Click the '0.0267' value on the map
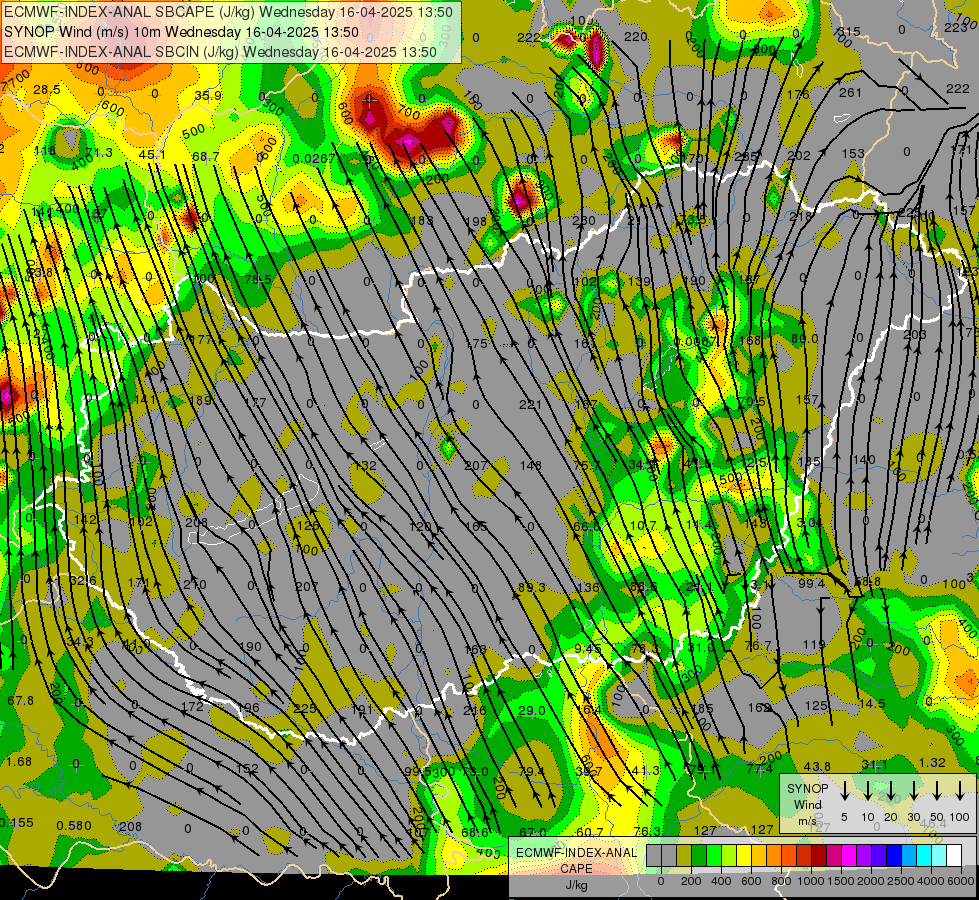The width and height of the screenshot is (979, 900). coord(313,159)
